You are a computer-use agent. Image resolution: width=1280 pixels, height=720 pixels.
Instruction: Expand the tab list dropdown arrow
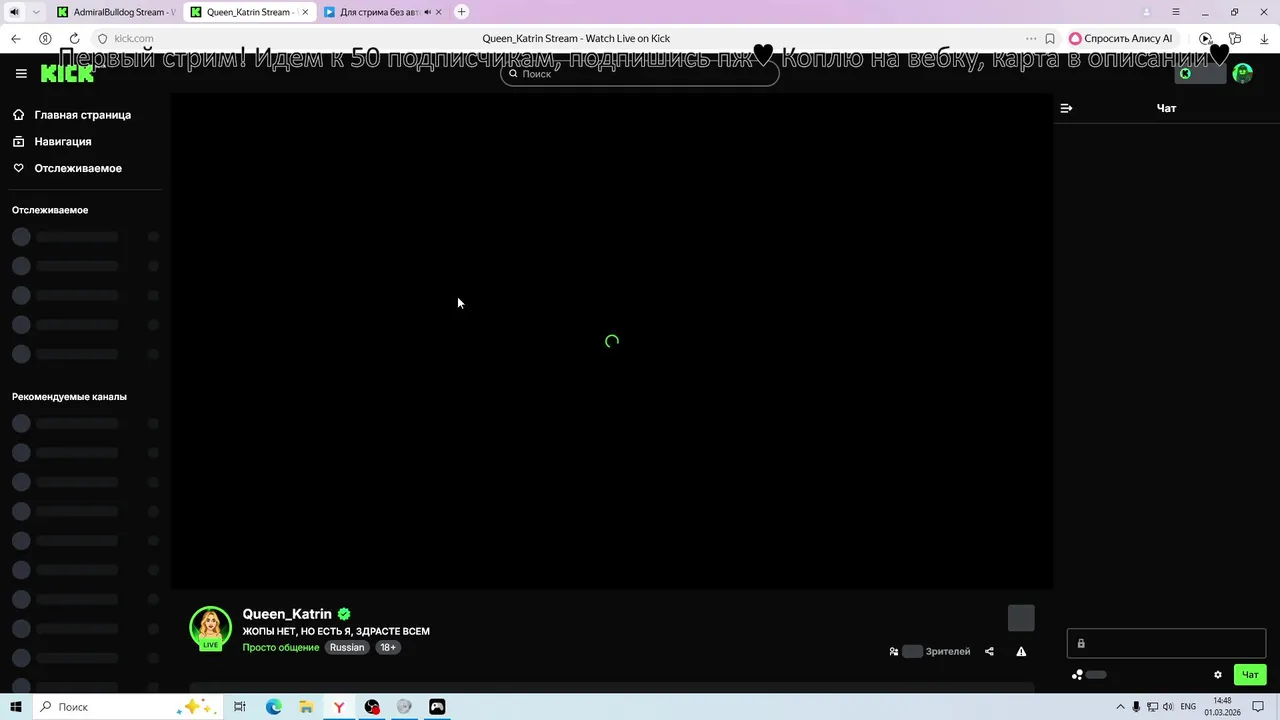pos(36,12)
